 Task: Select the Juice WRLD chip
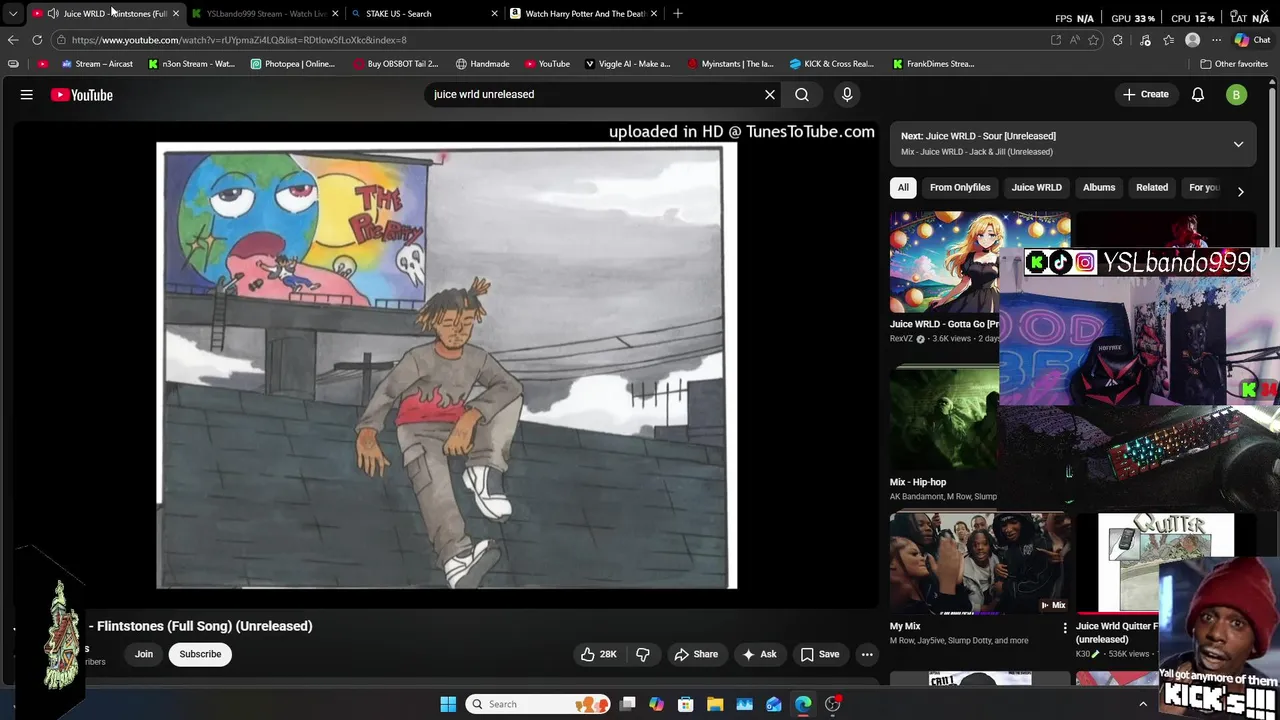click(x=1036, y=187)
